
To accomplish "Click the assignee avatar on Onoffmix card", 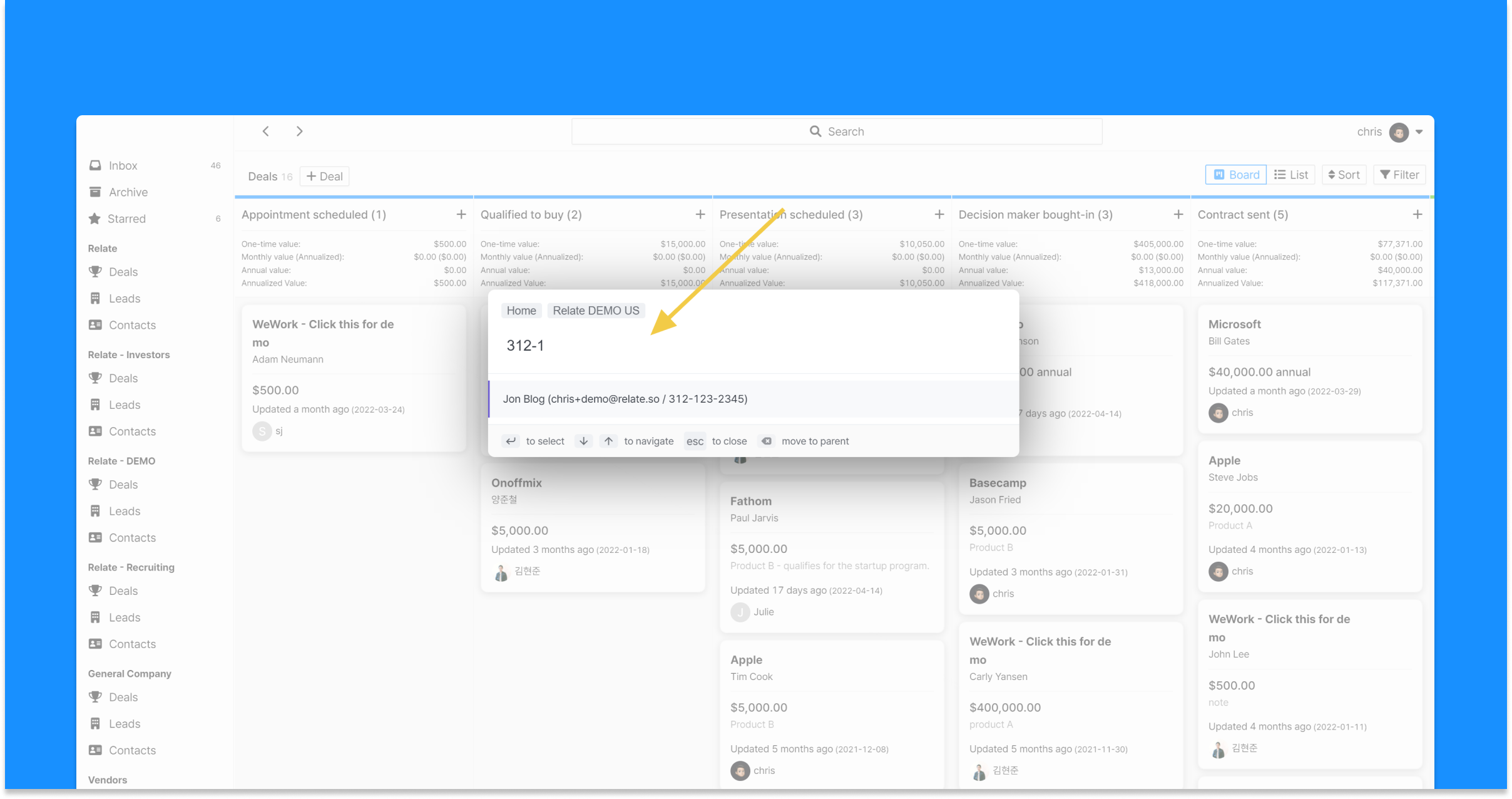I will coord(501,572).
